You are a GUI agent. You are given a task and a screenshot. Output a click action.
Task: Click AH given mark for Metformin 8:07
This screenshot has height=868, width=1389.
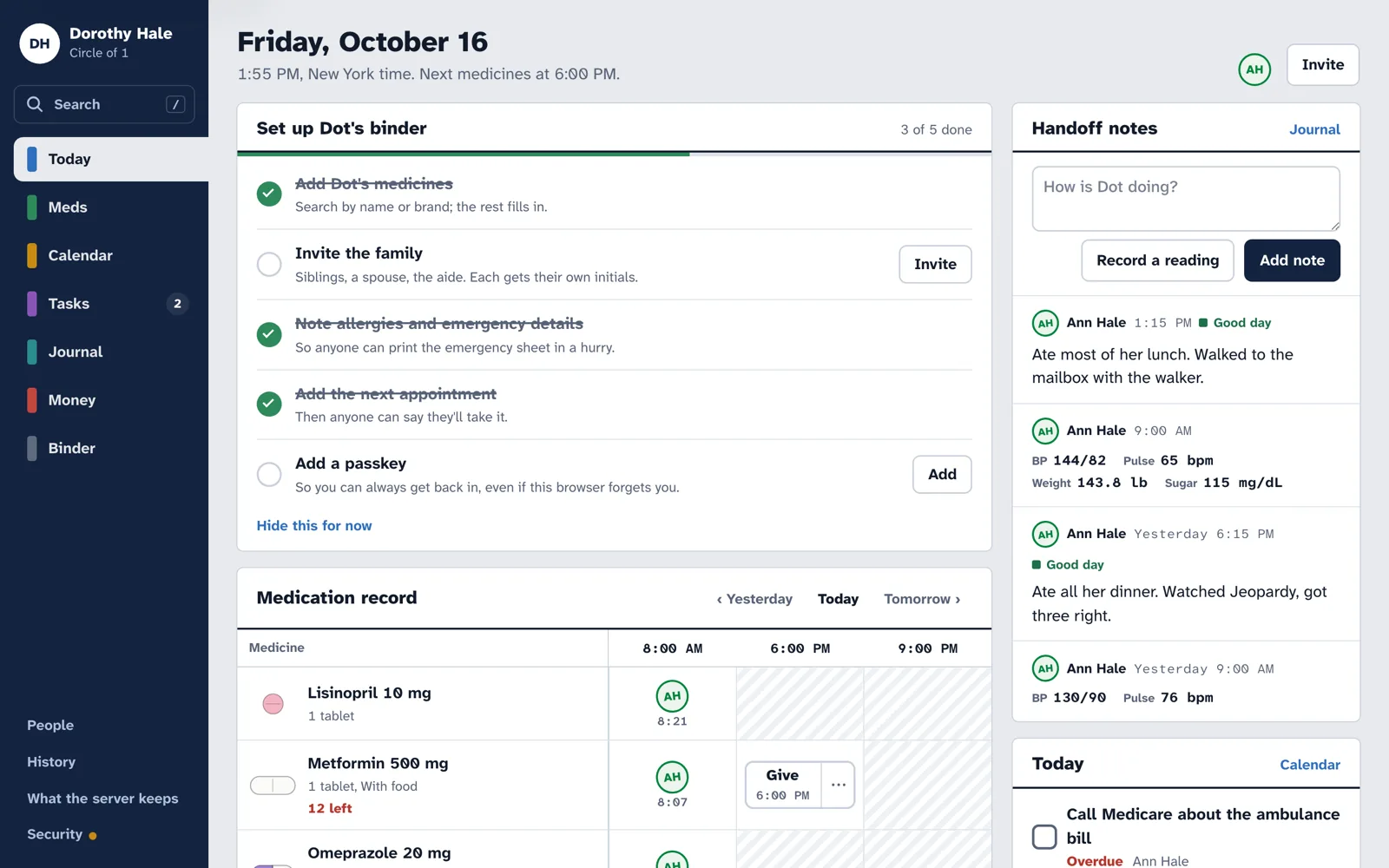(x=672, y=777)
